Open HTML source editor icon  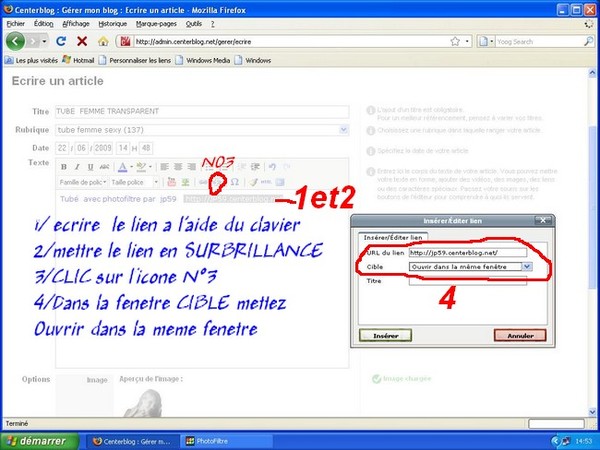[x=266, y=182]
